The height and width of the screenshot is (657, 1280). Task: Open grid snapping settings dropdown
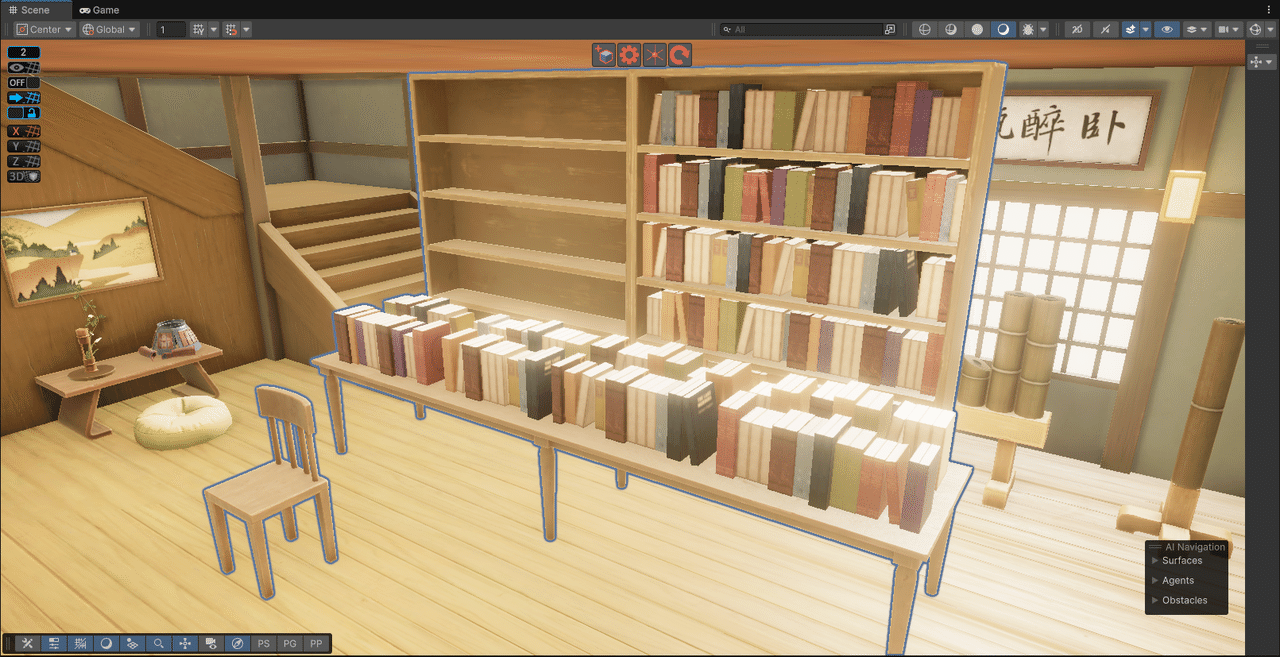[x=246, y=30]
